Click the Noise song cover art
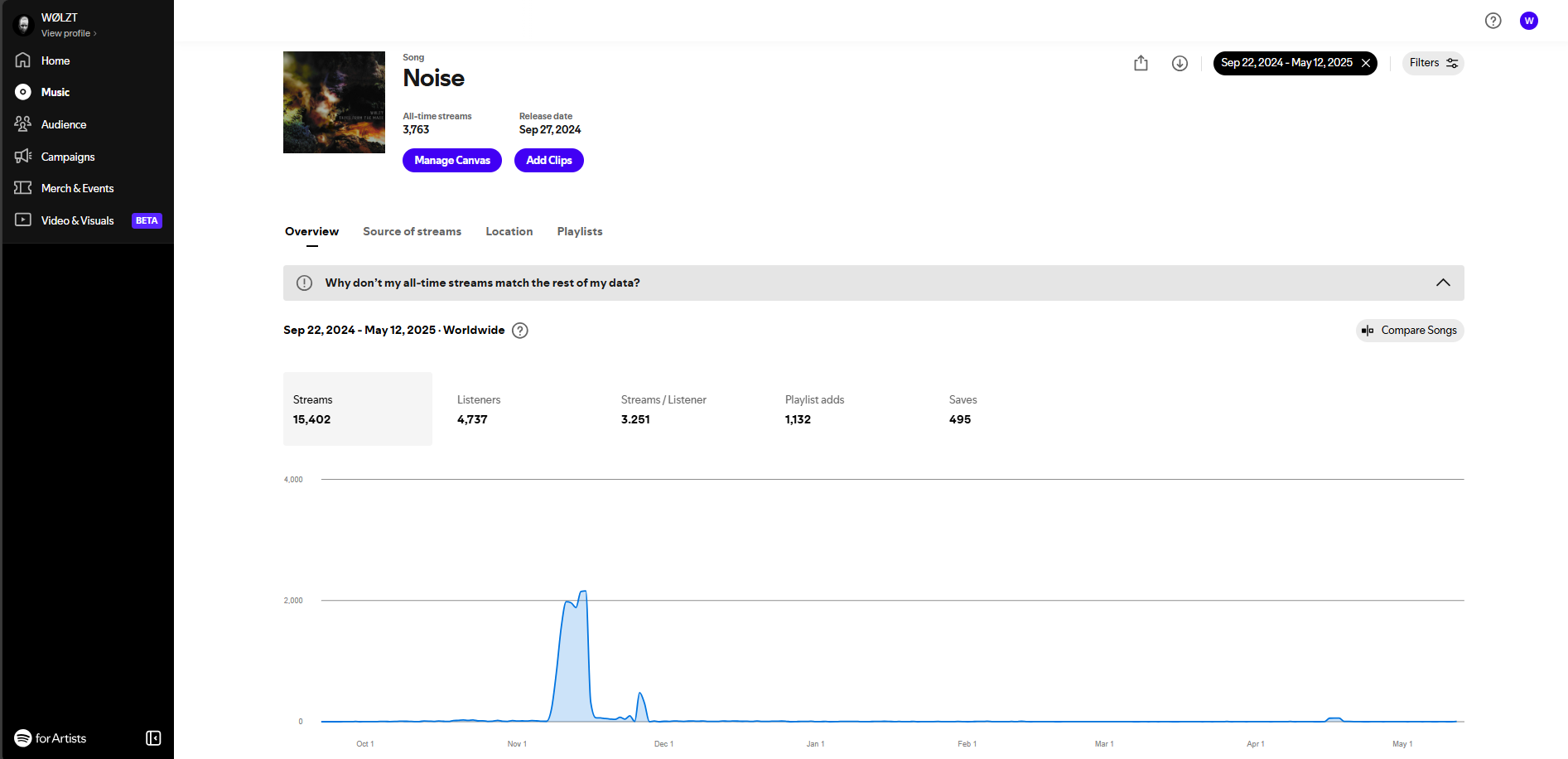This screenshot has height=759, width=1568. (334, 102)
